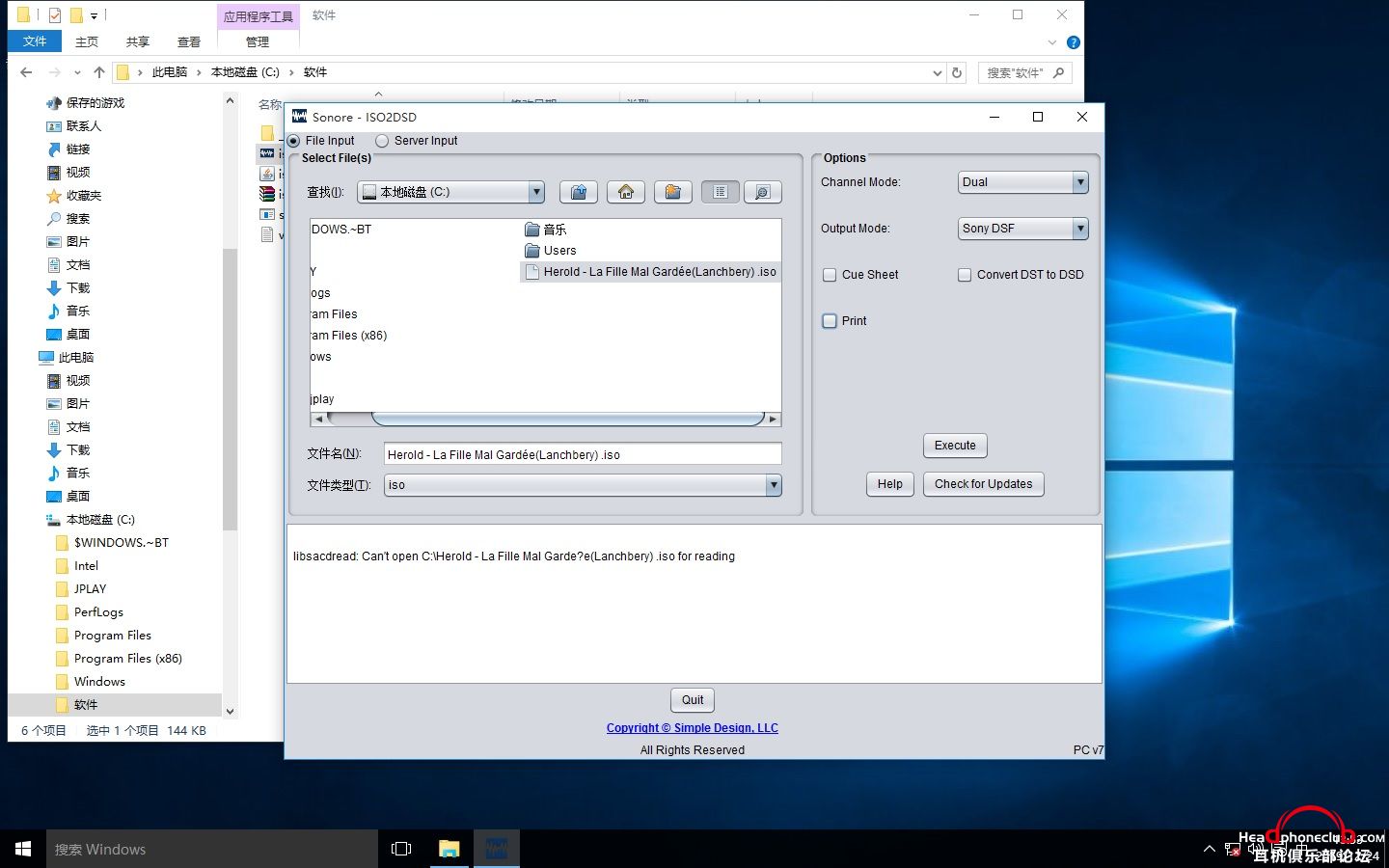Click the Execute button
1389x868 pixels.
click(955, 446)
